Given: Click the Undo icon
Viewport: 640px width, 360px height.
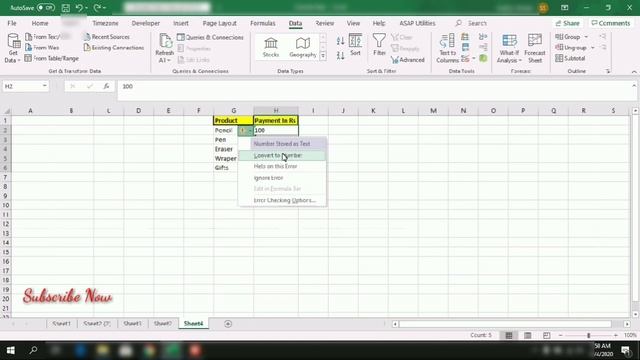Looking at the screenshot, I should pos(79,7).
